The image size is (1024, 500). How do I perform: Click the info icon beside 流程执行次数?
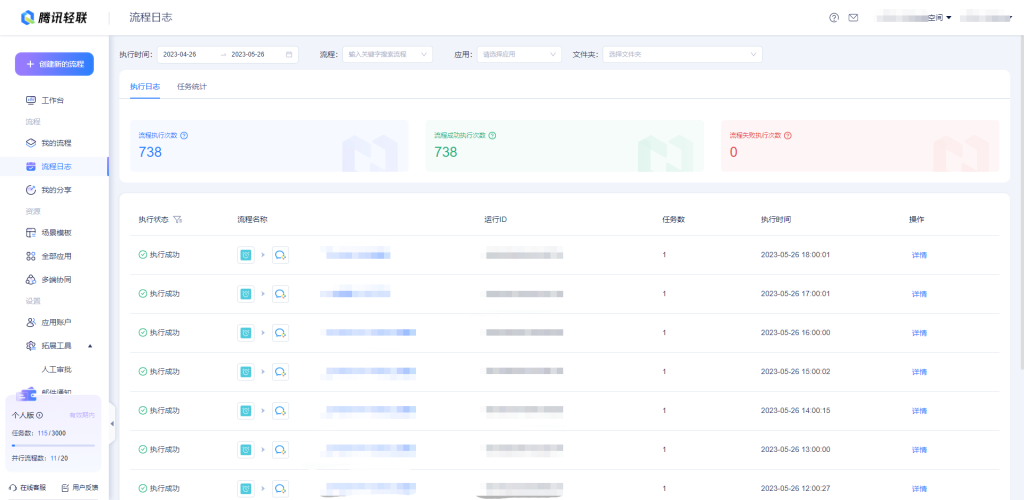[184, 135]
